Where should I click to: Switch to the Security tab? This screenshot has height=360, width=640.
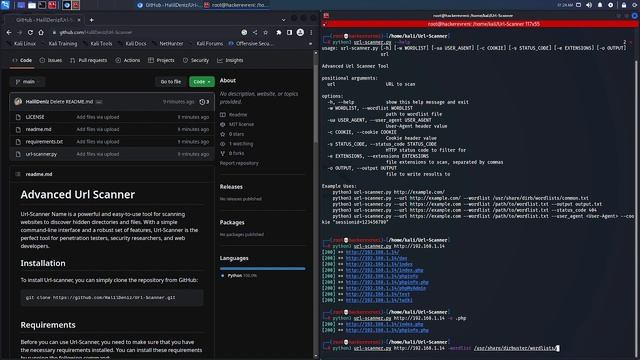[196, 60]
